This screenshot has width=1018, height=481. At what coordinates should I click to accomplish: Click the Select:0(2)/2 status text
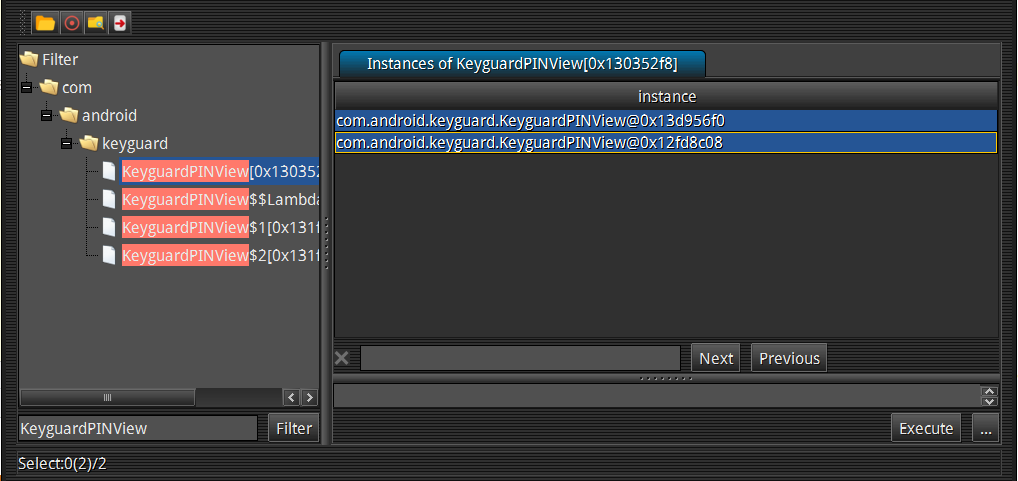pos(62,463)
